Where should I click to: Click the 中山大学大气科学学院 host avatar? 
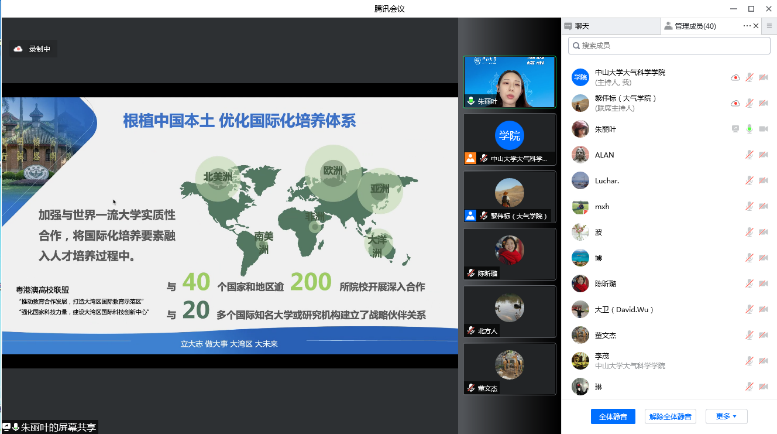point(579,77)
